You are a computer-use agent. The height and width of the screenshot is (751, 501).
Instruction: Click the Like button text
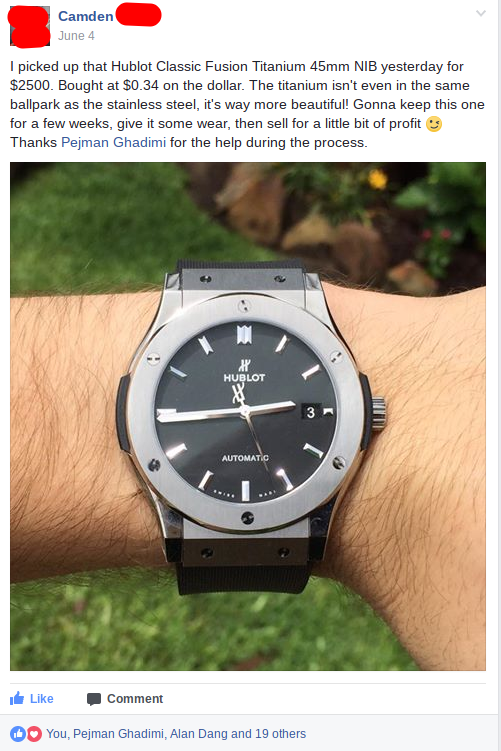click(x=42, y=699)
